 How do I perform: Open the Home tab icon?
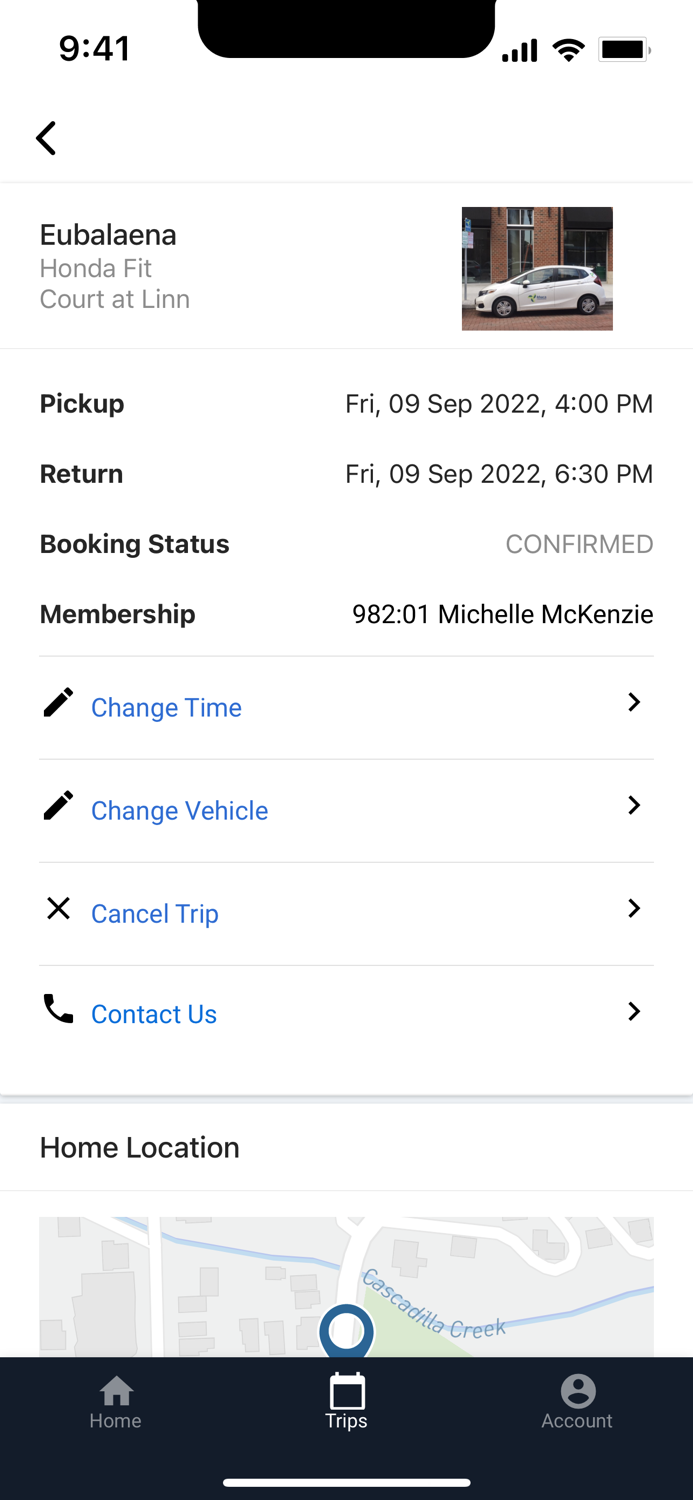[115, 1390]
